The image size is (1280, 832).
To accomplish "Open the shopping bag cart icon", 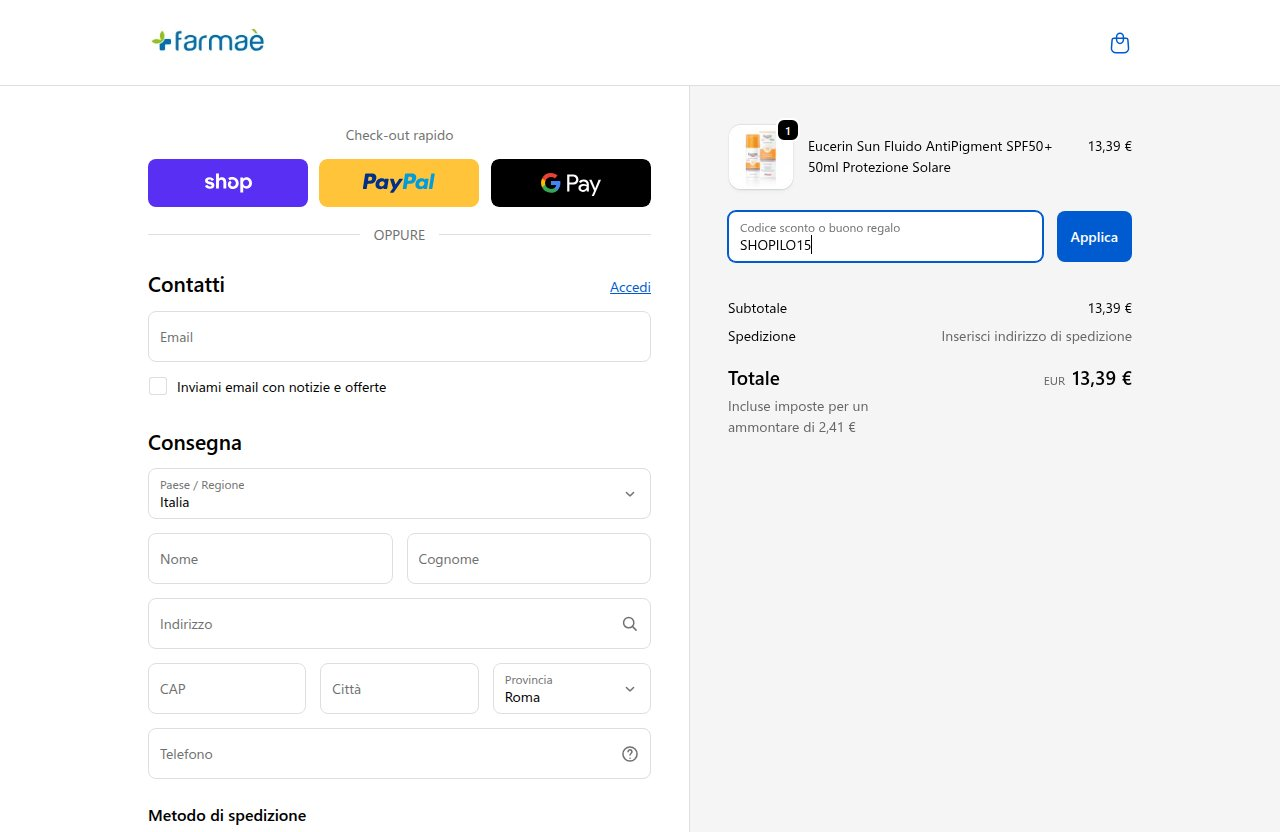I will 1120,43.
